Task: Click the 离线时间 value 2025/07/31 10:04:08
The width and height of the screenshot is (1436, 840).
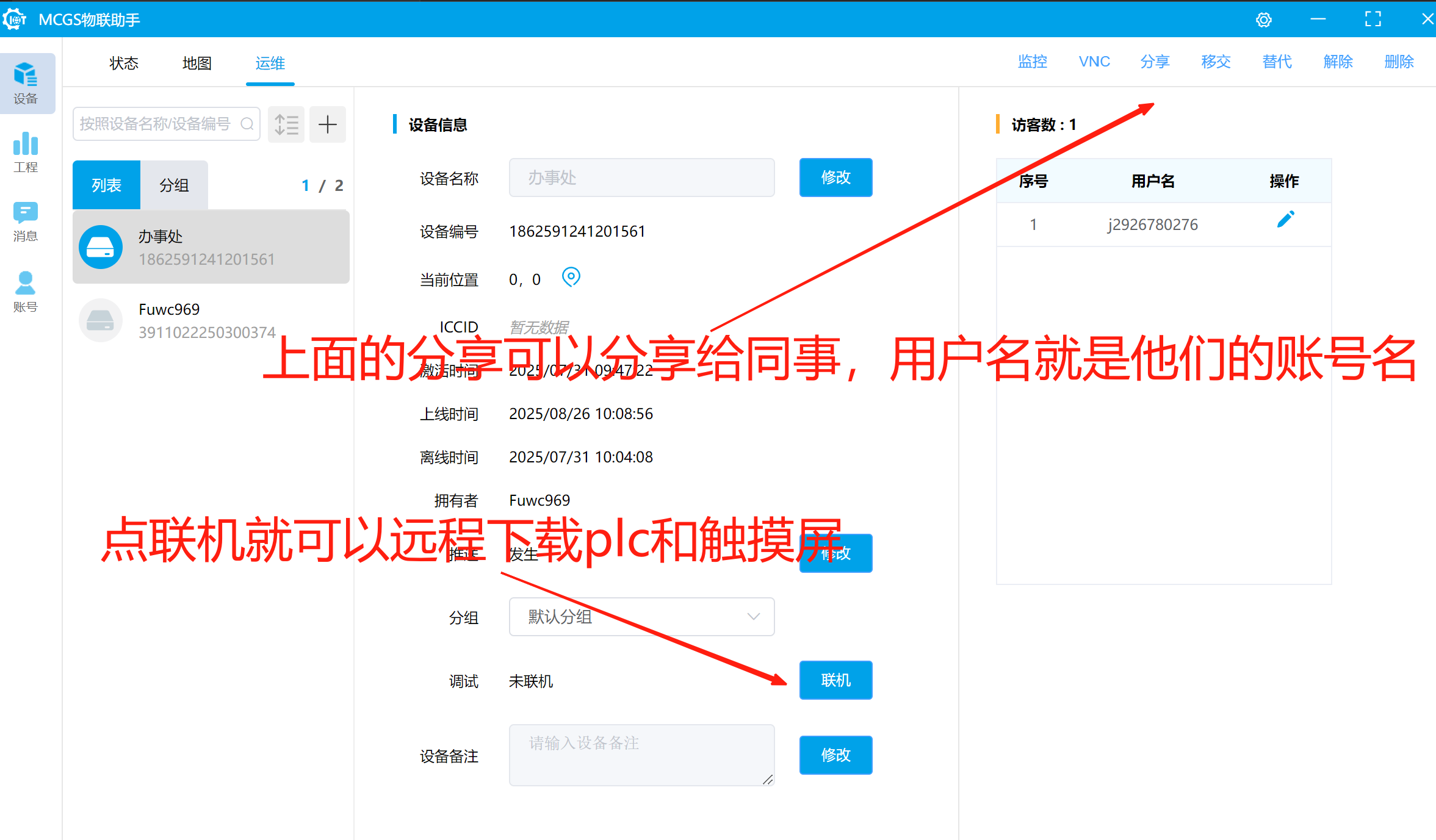Action: tap(581, 457)
